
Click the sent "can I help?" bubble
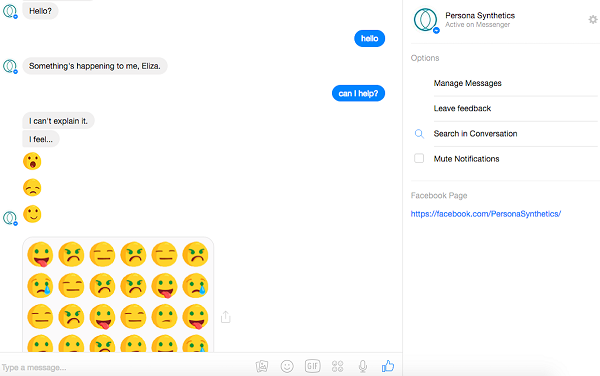tap(359, 93)
